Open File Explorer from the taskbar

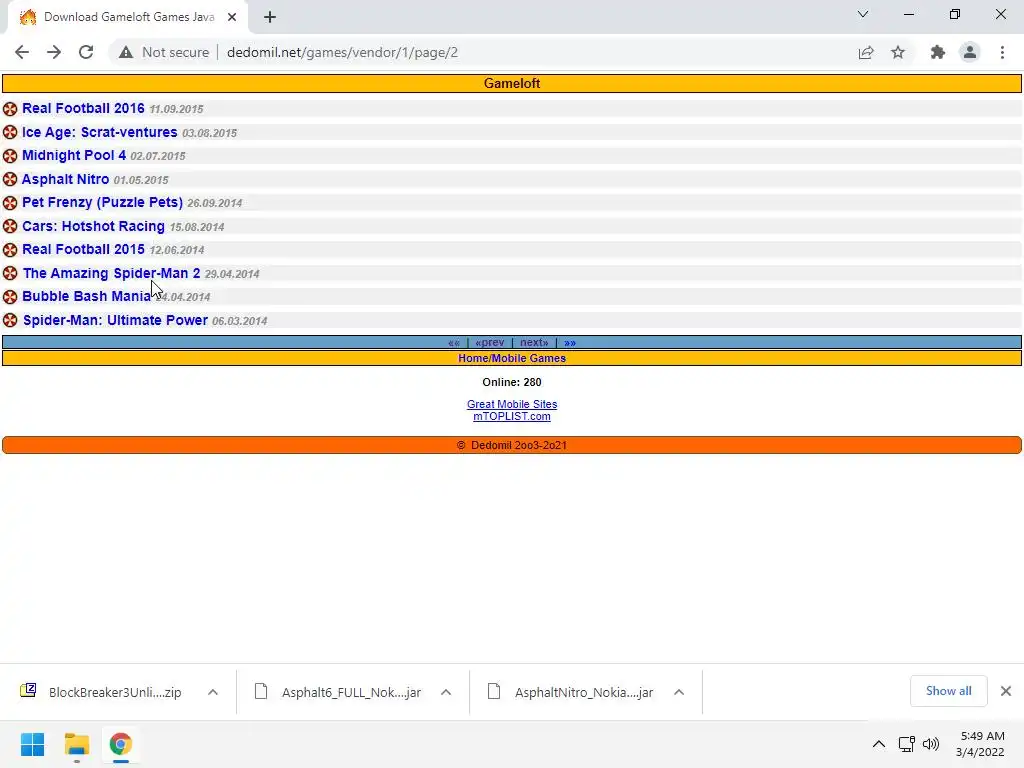pyautogui.click(x=77, y=744)
